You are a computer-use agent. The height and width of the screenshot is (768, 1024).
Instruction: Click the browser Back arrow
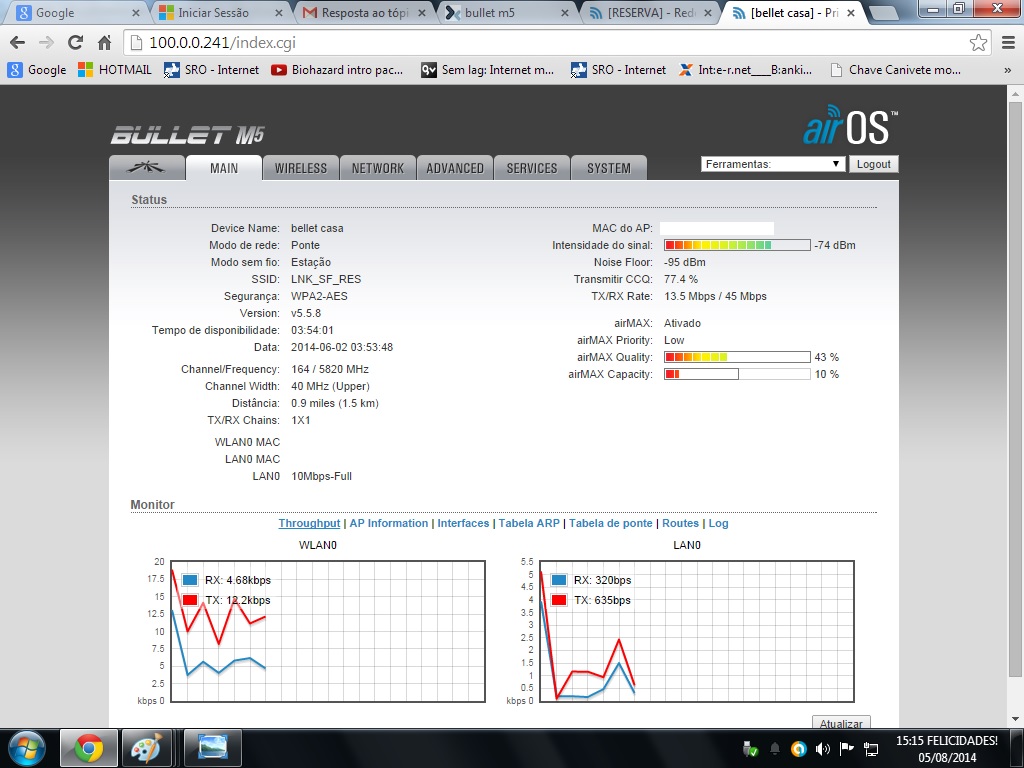(18, 43)
